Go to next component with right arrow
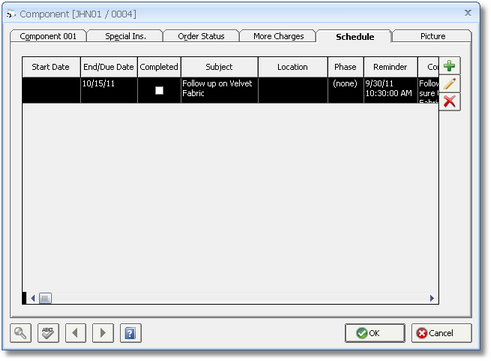This screenshot has width=491, height=361. 103,333
